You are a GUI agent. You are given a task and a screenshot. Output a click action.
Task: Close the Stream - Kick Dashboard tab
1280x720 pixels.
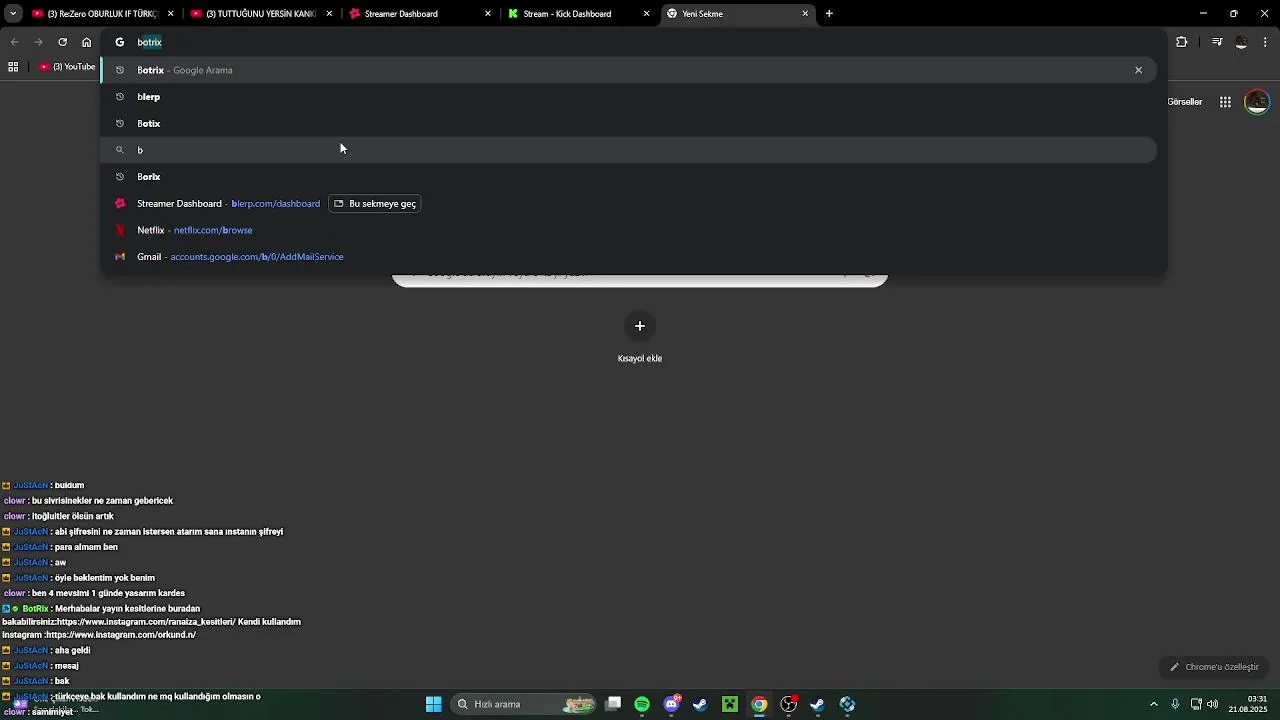click(646, 14)
